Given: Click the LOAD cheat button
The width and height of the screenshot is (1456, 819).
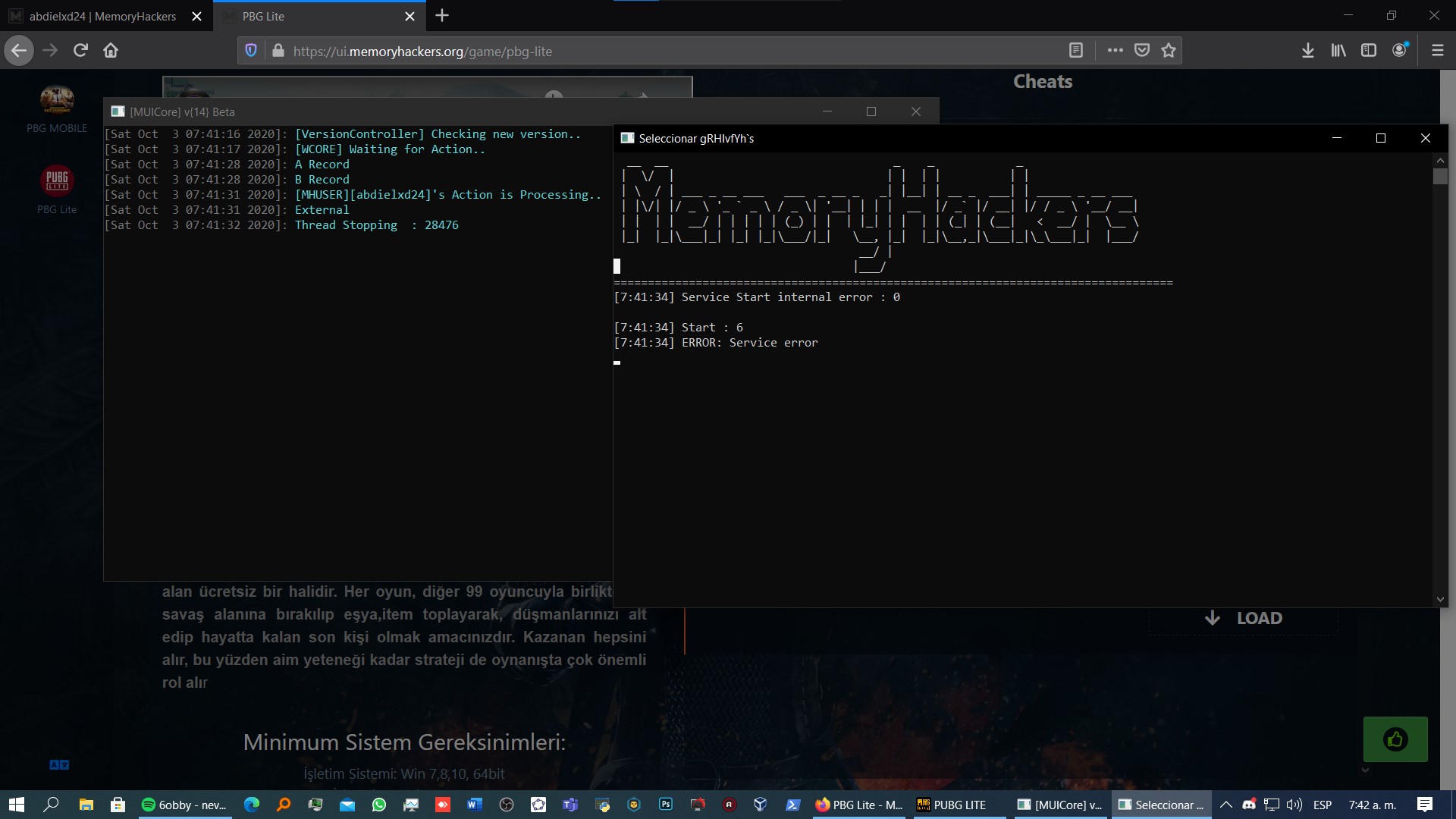Looking at the screenshot, I should (1244, 618).
